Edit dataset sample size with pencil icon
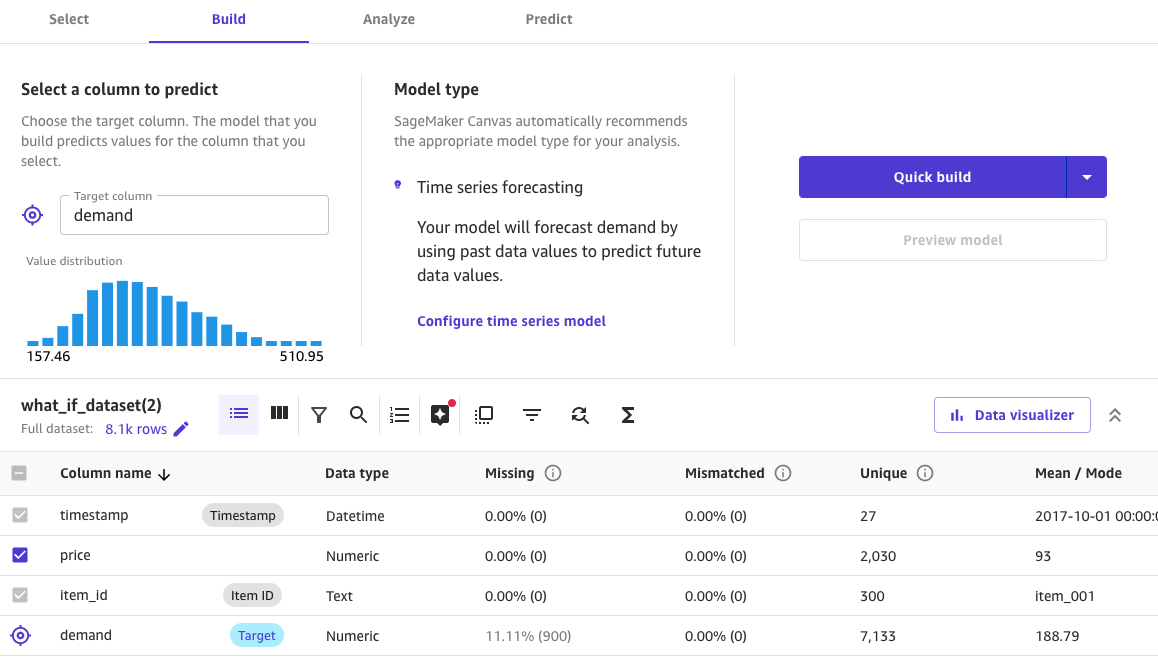Viewport: 1158px width, 669px height. (181, 429)
